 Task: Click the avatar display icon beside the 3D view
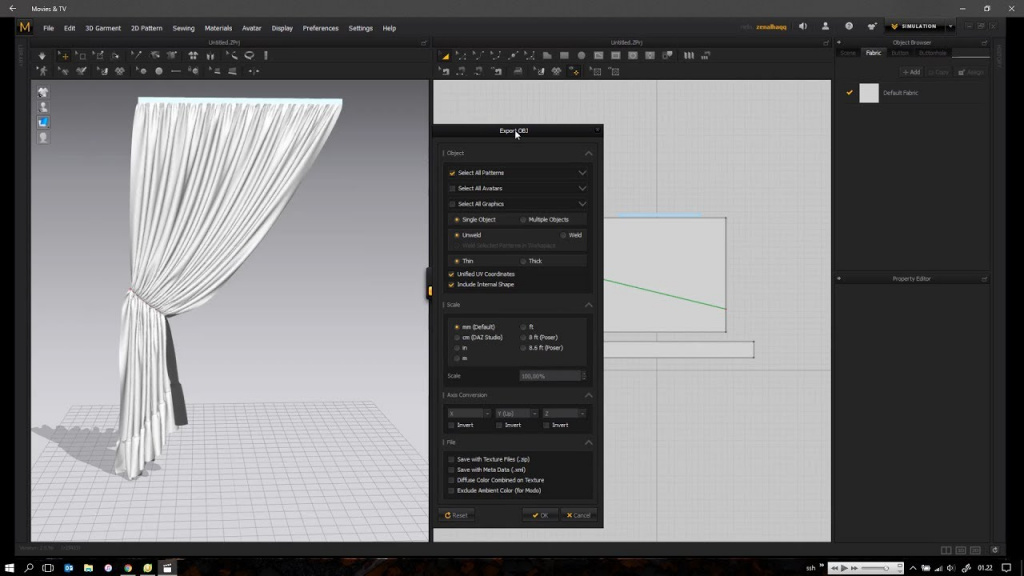coord(43,107)
